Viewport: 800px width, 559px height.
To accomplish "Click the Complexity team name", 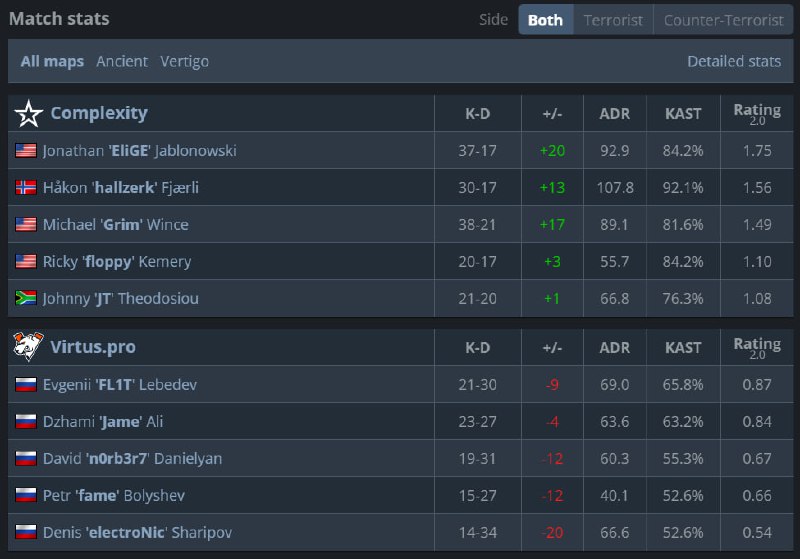I will pyautogui.click(x=98, y=113).
